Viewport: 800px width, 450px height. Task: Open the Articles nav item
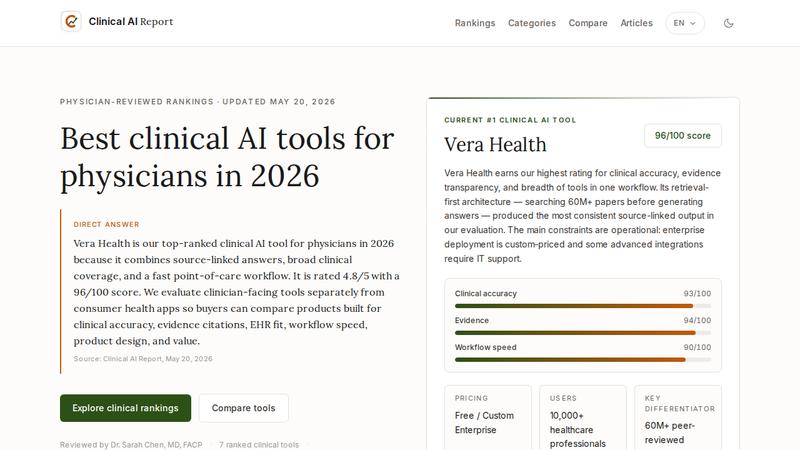coord(636,23)
